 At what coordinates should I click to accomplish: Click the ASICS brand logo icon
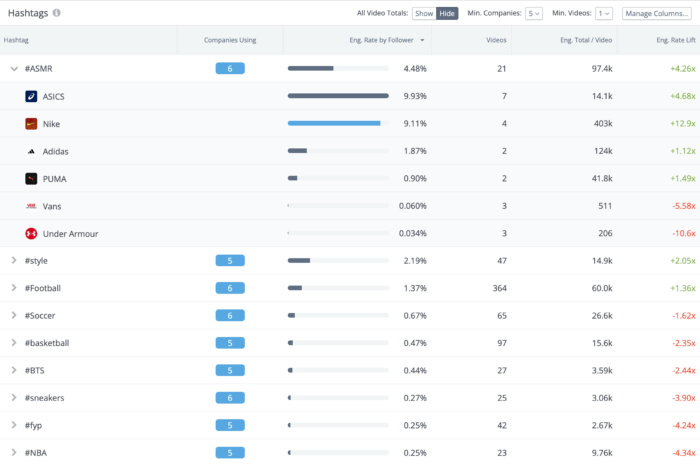(x=31, y=97)
